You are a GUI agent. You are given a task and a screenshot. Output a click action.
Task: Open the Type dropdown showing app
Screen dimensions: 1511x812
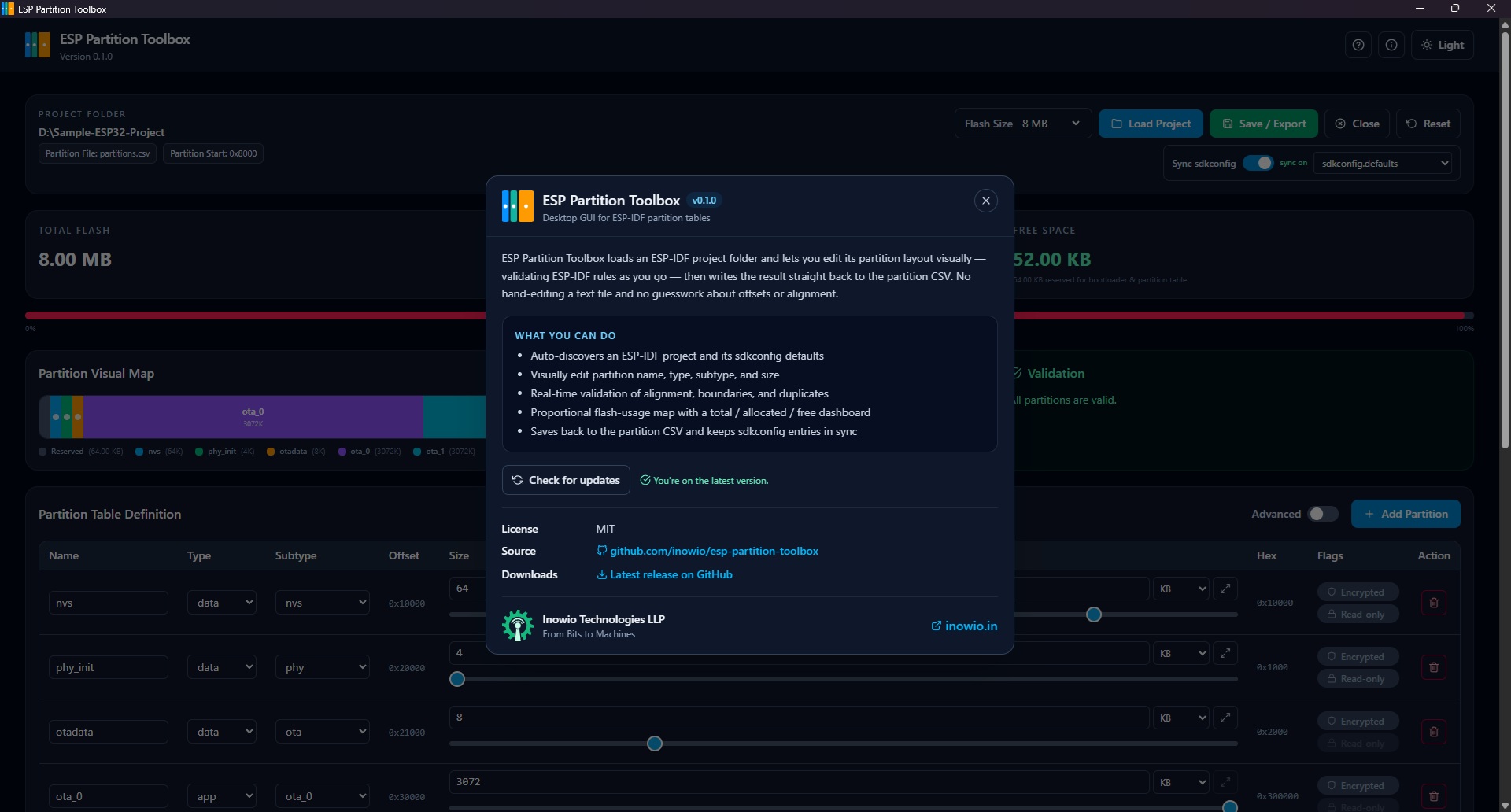click(x=222, y=796)
